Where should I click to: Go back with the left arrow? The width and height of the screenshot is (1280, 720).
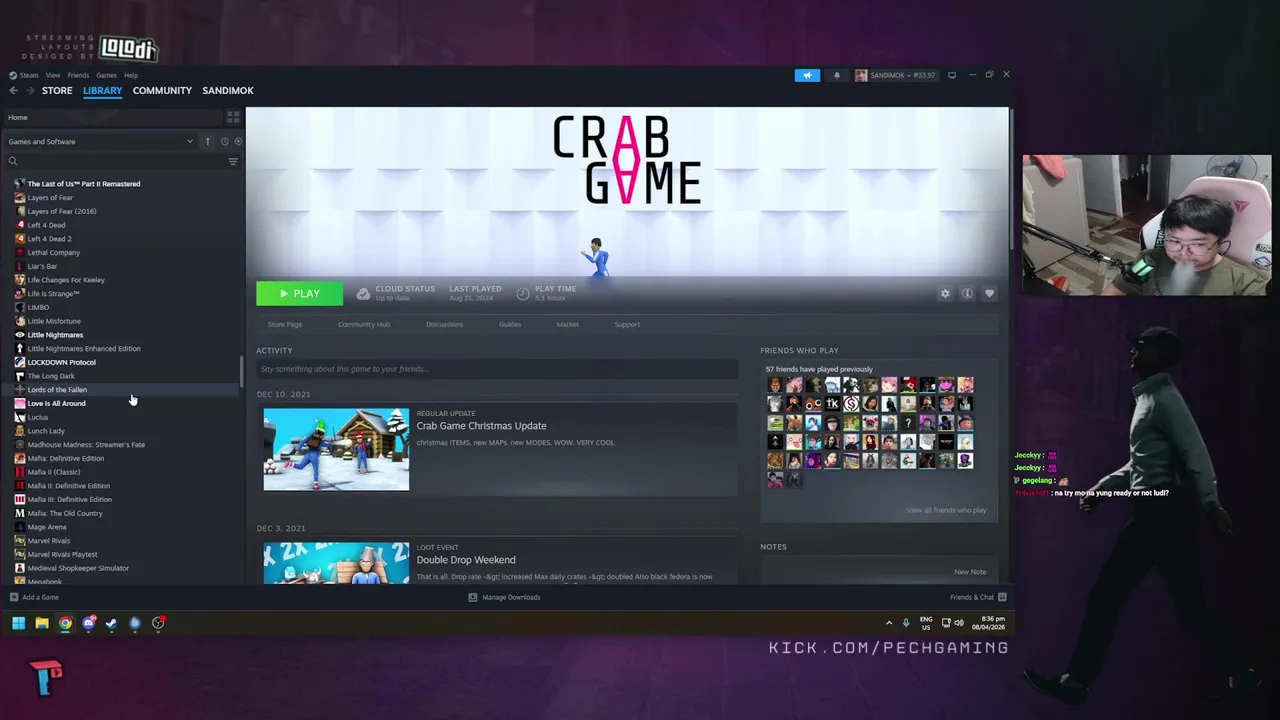[x=13, y=90]
